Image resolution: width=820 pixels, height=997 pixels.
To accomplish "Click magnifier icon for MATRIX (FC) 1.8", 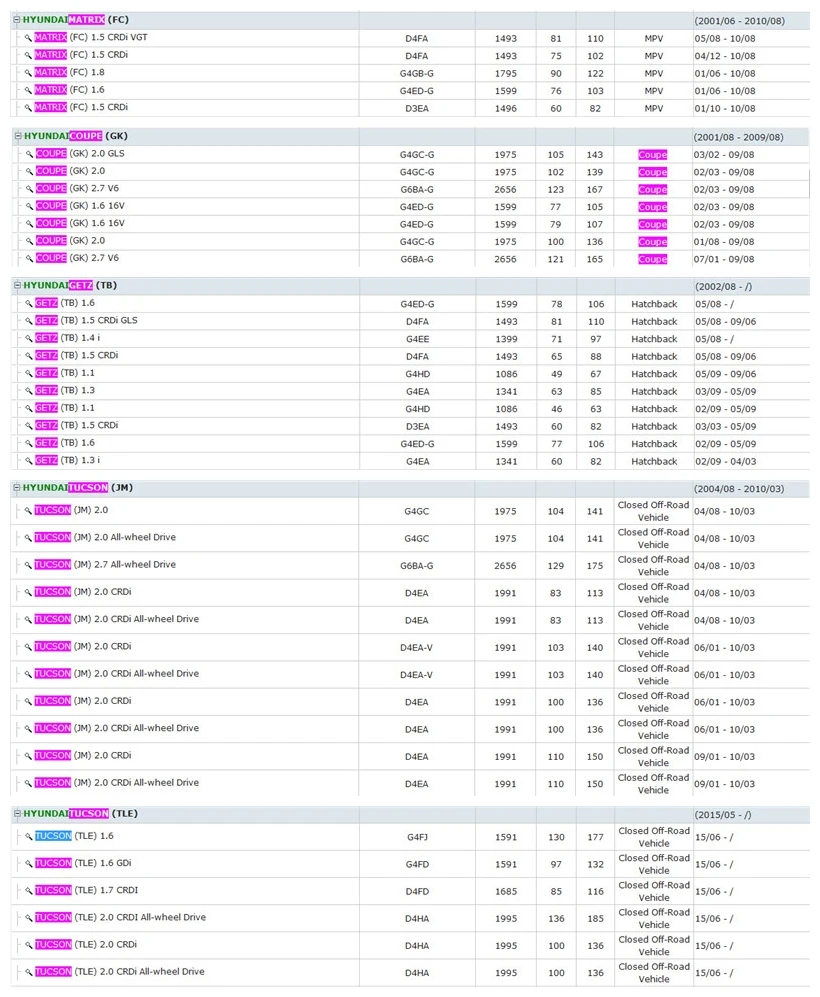I will 28,72.
